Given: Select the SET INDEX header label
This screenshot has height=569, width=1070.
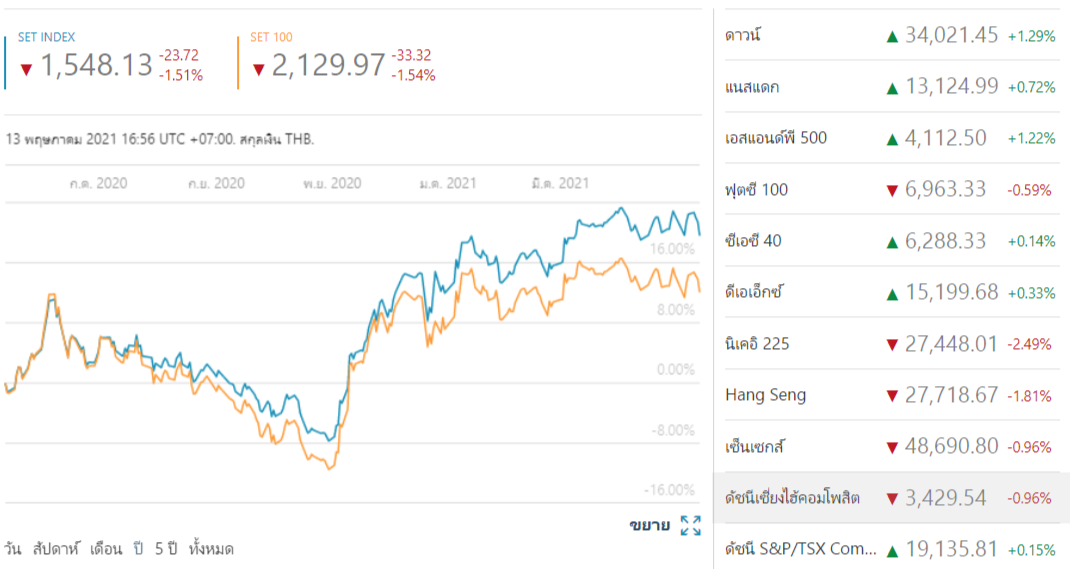Looking at the screenshot, I should tap(46, 37).
